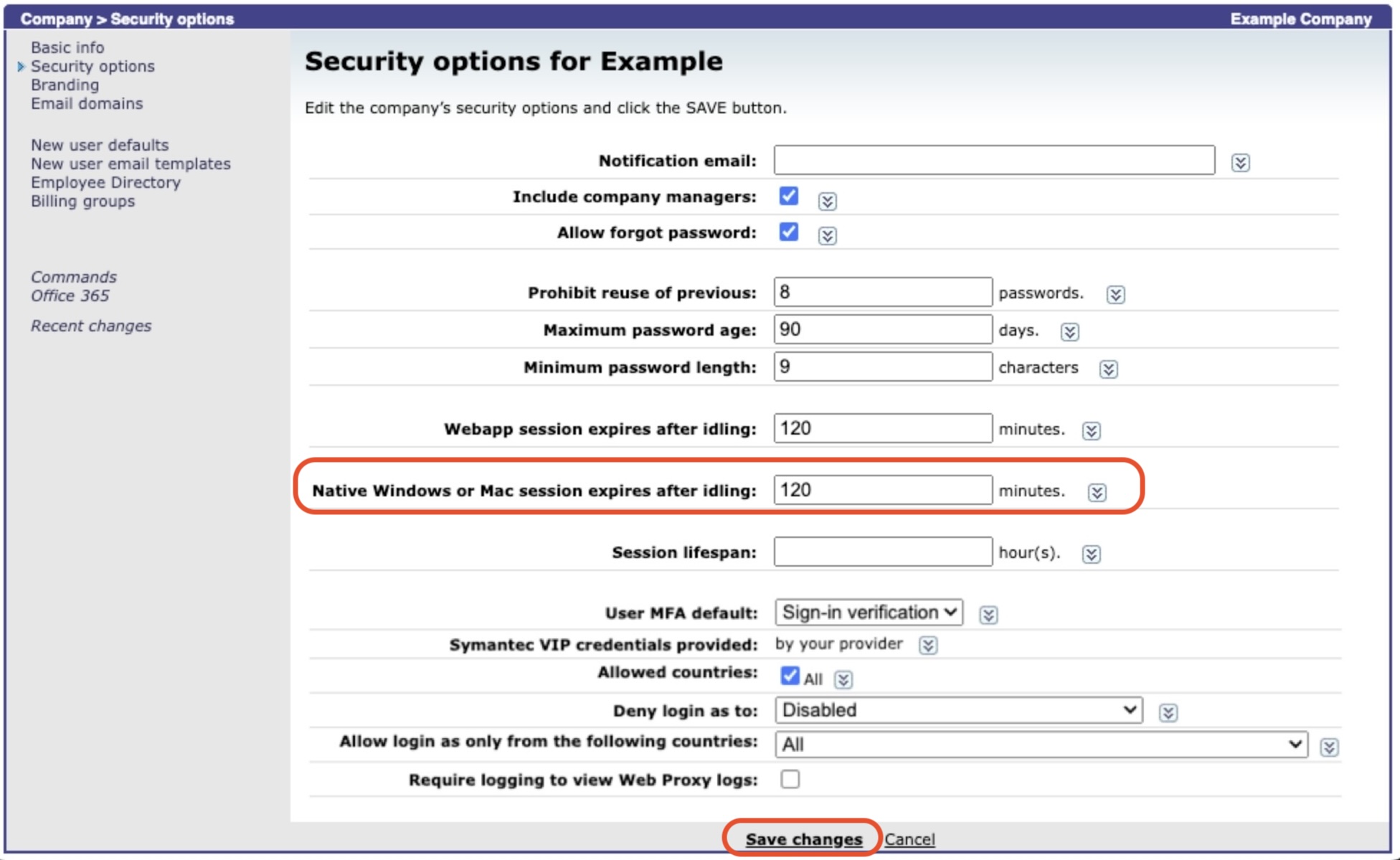Open help chevron for Maximum password age
Viewport: 1400px width, 860px height.
(1069, 331)
